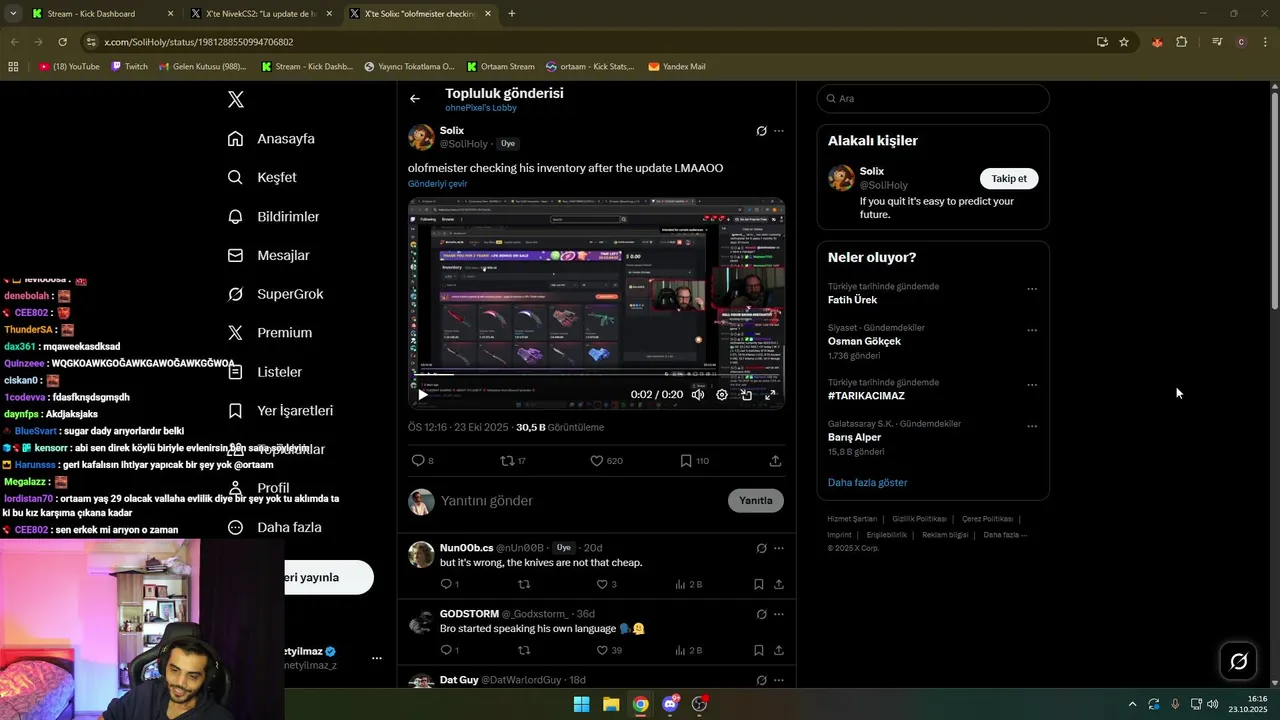Image resolution: width=1280 pixels, height=720 pixels.
Task: Open a new browser tab
Action: 512,14
